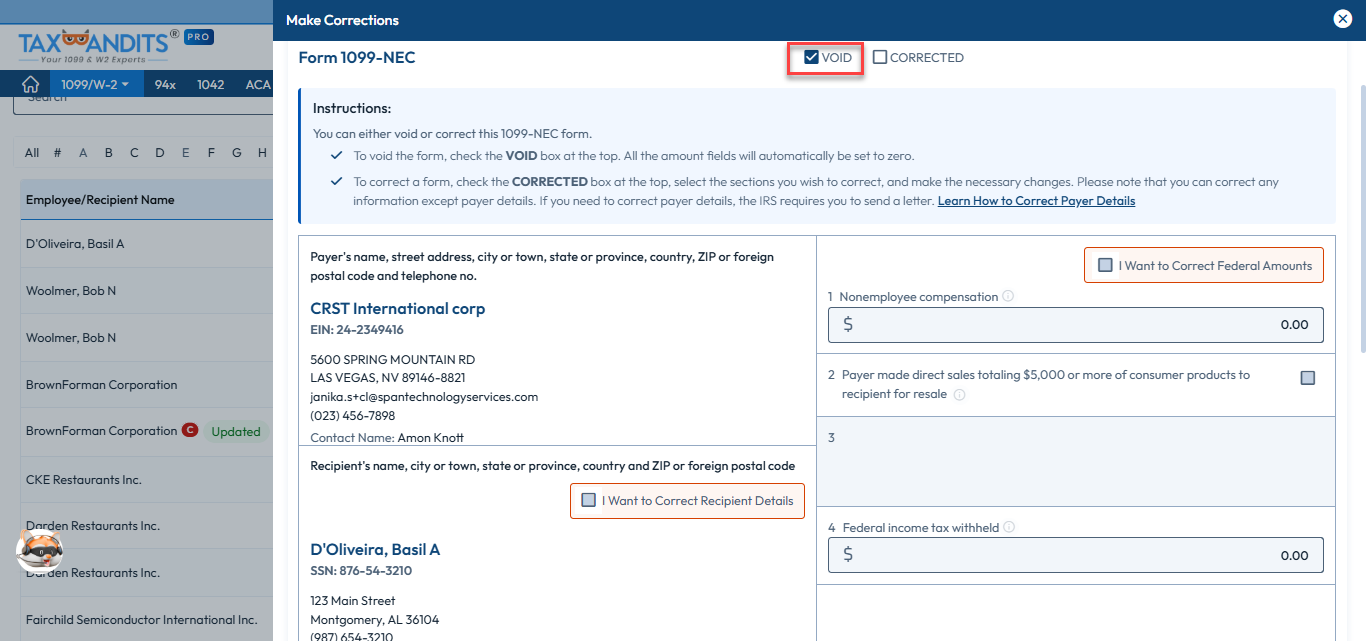The image size is (1366, 641).
Task: Open the 94x menu
Action: [165, 84]
